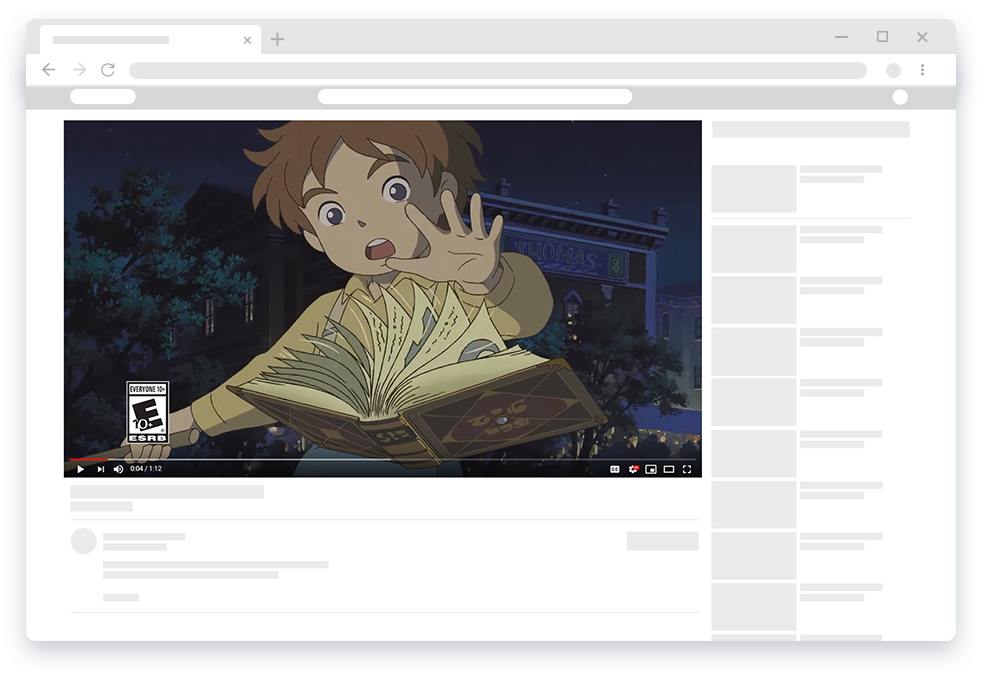
Task: Click the subscribe button placeholder
Action: tap(662, 541)
